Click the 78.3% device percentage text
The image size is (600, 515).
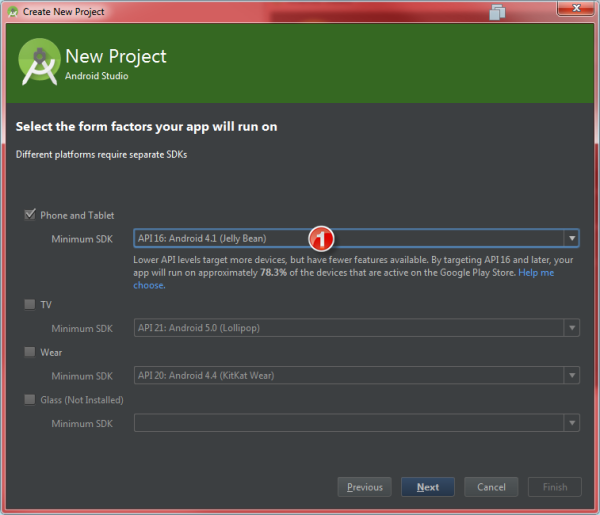(273, 272)
